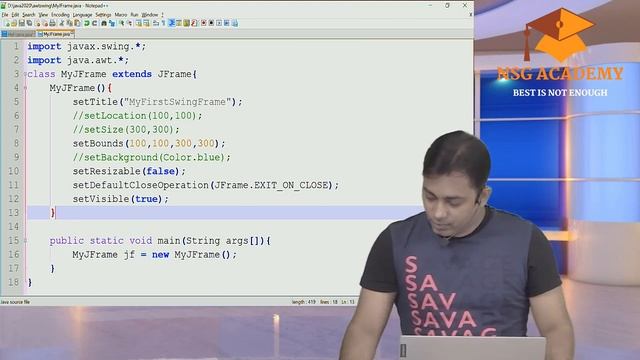Zoom in using the toolbar Zoom In icon
This screenshot has height=360, width=640.
pos(122,23)
